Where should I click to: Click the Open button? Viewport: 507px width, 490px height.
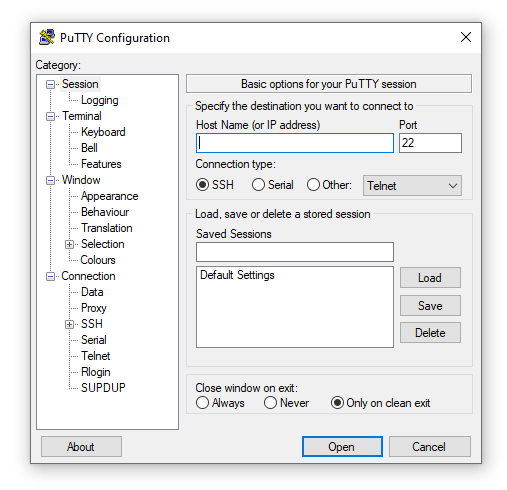[x=342, y=447]
